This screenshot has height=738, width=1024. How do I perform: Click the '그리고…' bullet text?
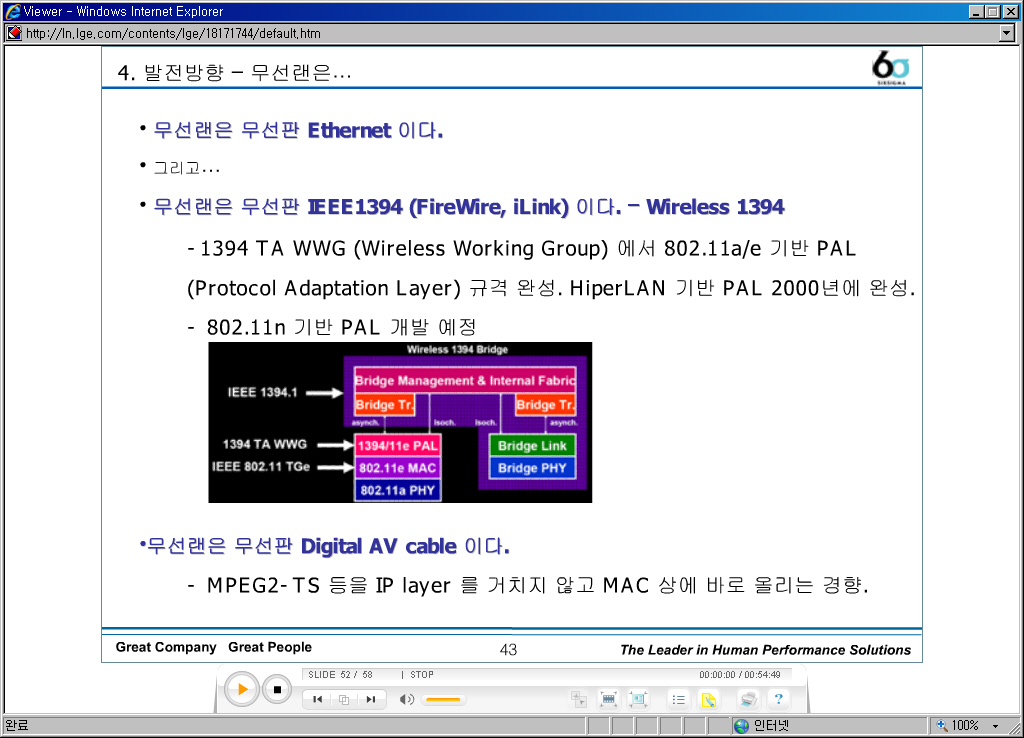[187, 168]
